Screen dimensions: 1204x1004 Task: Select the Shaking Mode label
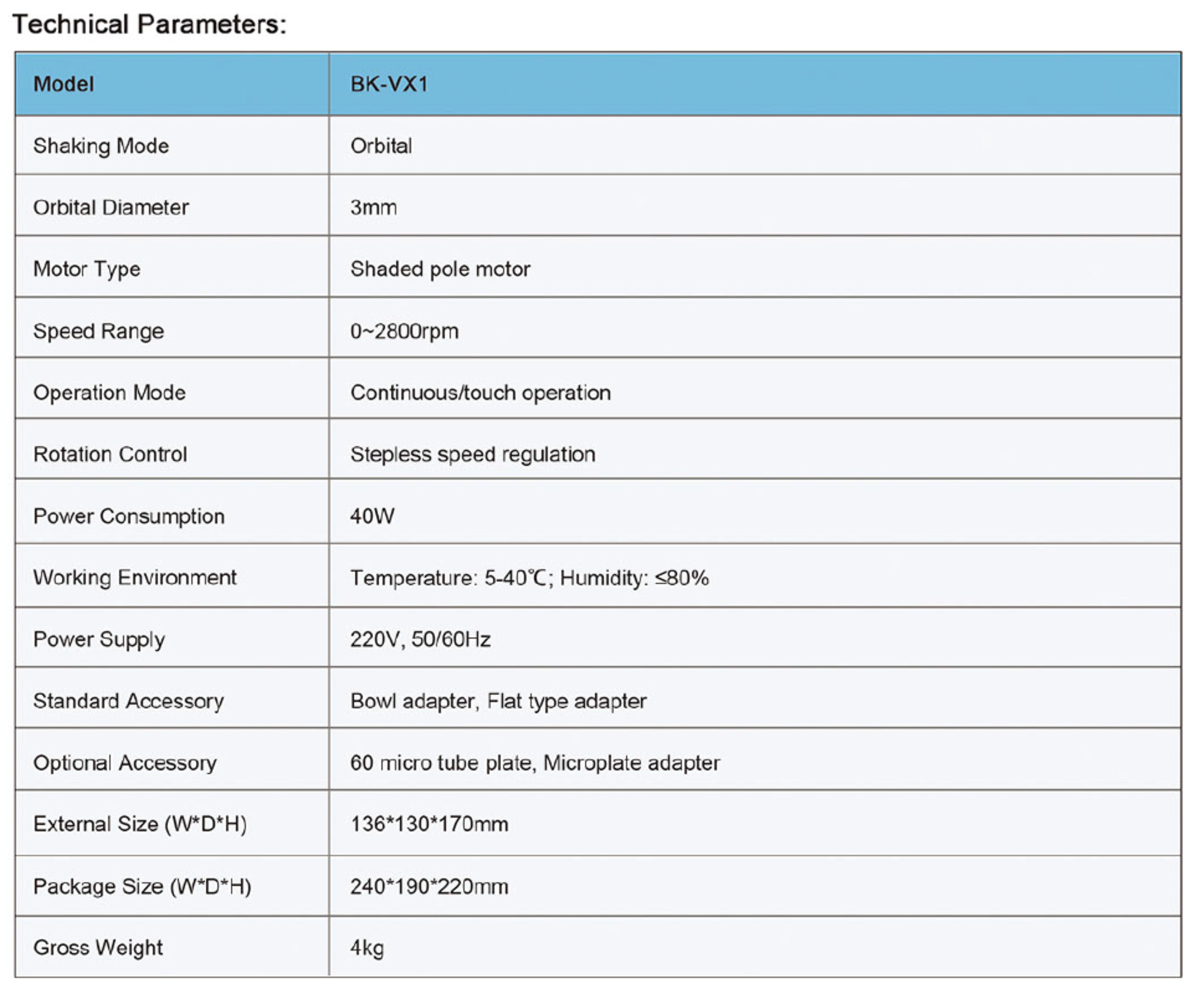pos(101,146)
